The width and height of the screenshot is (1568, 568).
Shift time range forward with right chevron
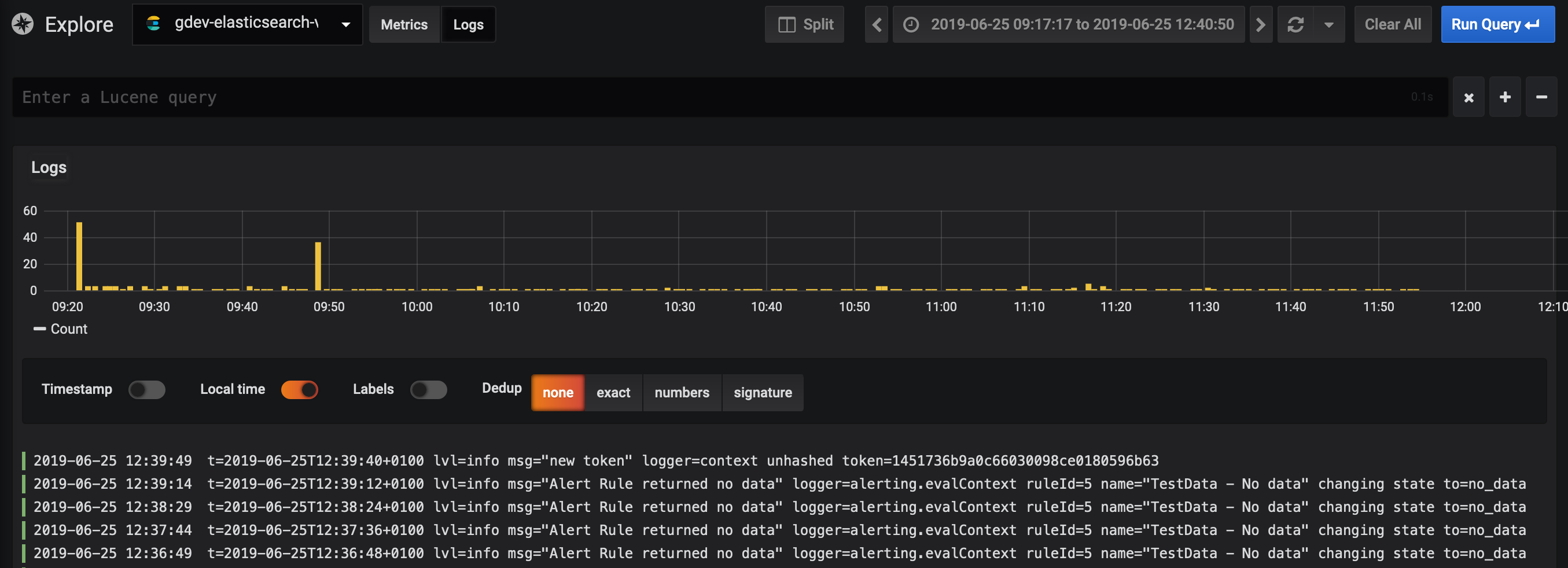(1261, 24)
